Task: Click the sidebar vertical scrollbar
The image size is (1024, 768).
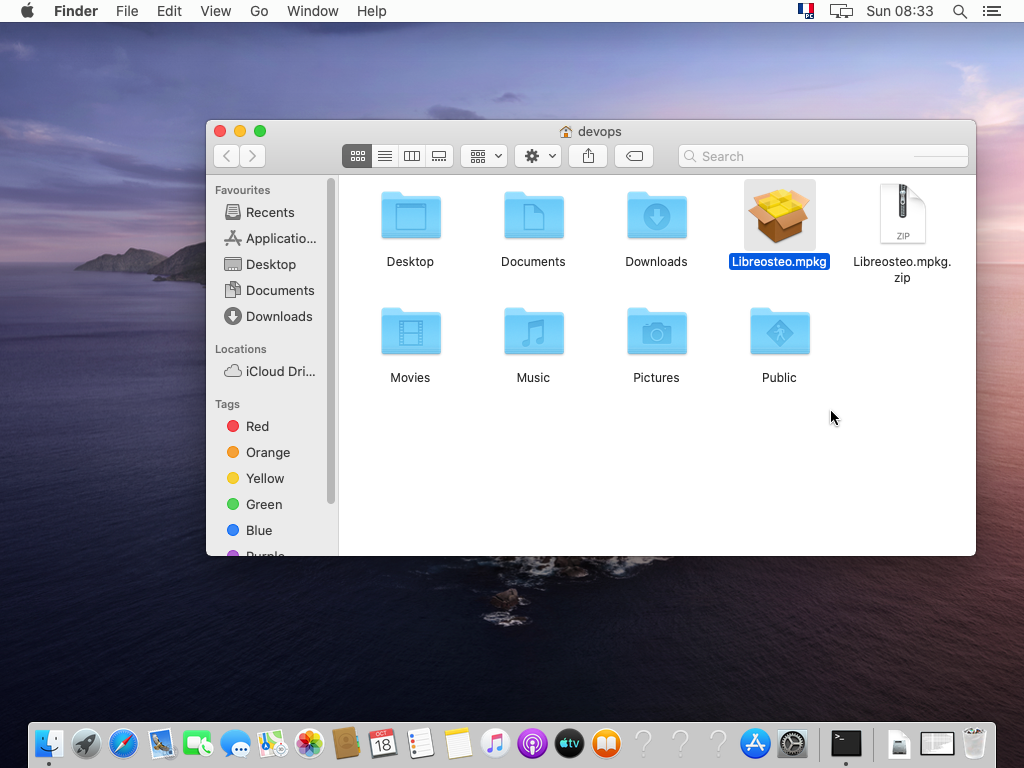Action: (x=331, y=341)
